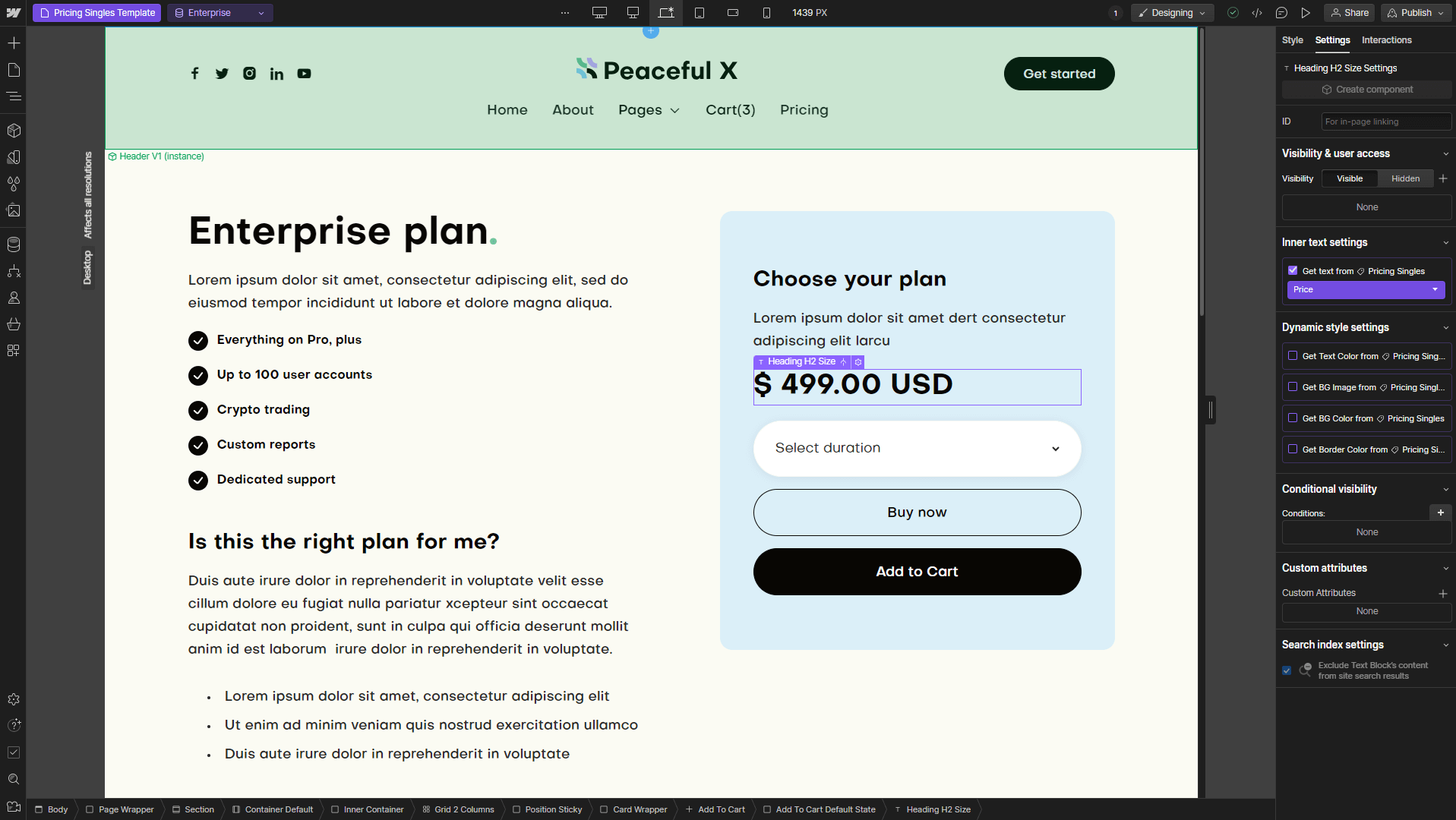Open the Add Elements panel
Screen dimensions: 1456x820
[x=14, y=43]
